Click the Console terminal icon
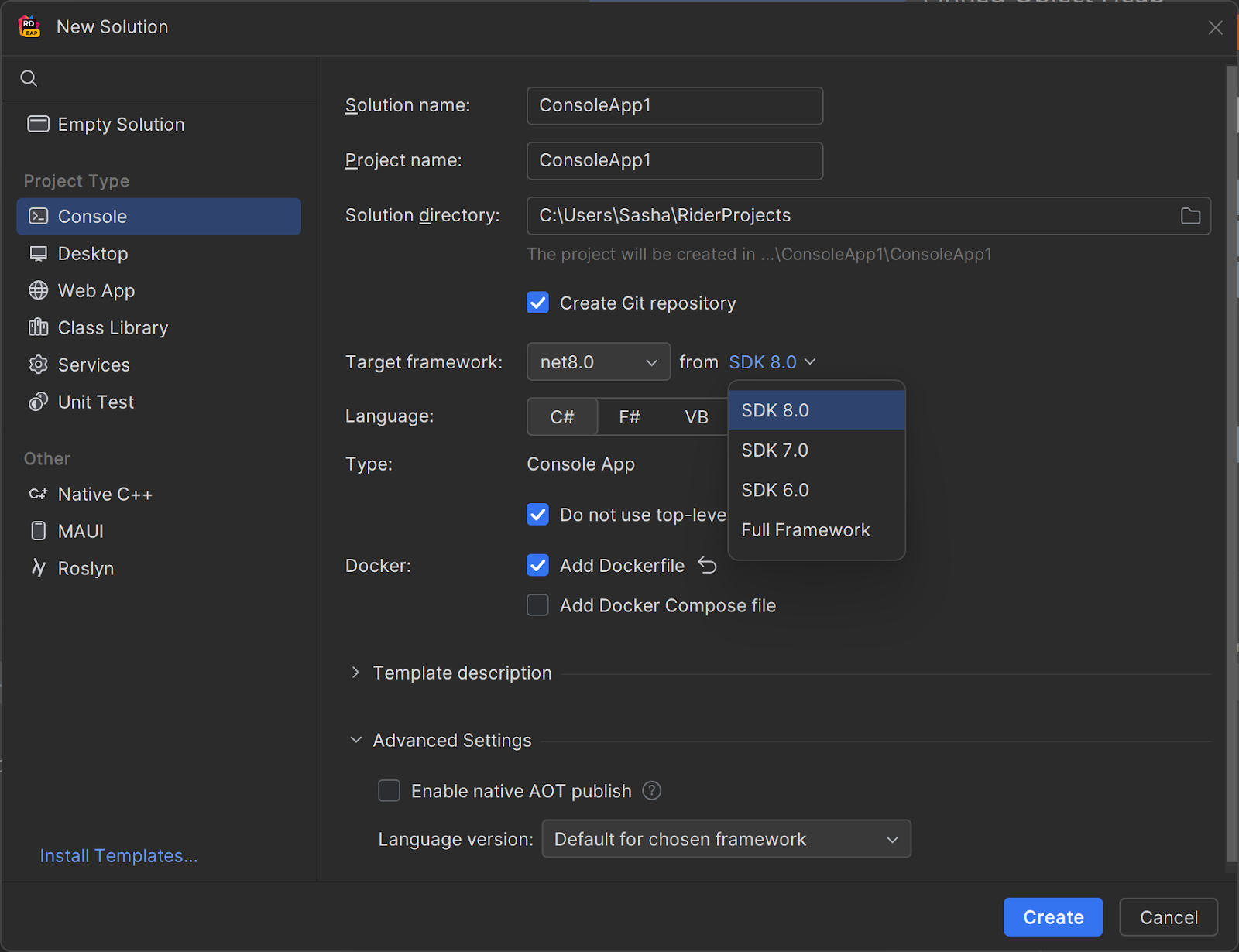This screenshot has height=952, width=1239. [x=38, y=216]
